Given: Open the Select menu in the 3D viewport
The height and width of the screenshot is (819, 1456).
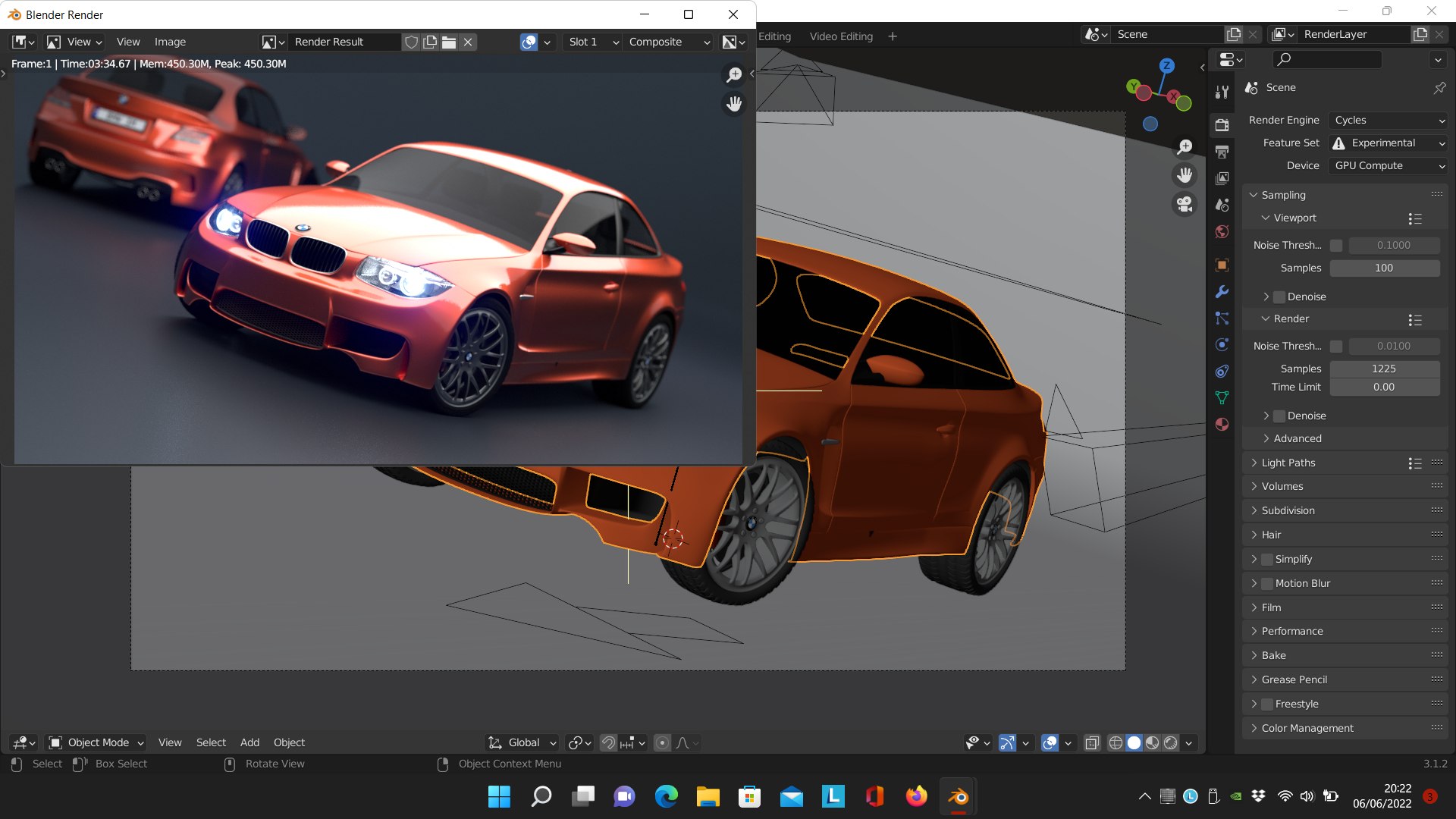Looking at the screenshot, I should [211, 743].
